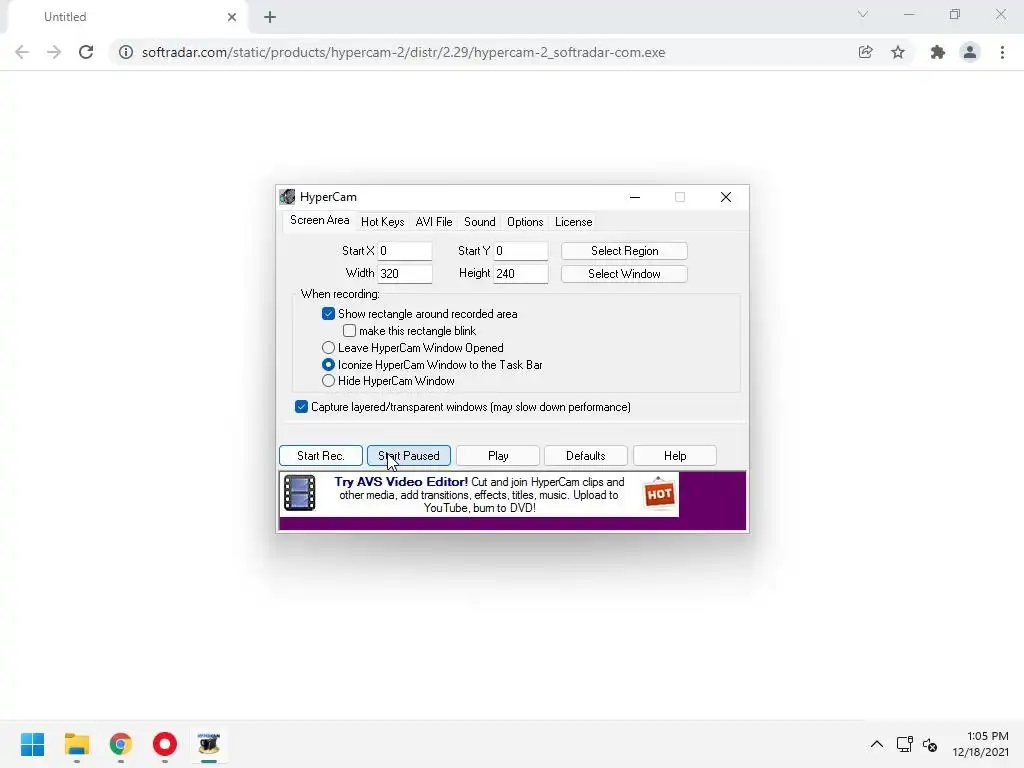
Task: Click the AVS film strip icon
Action: pyautogui.click(x=300, y=493)
